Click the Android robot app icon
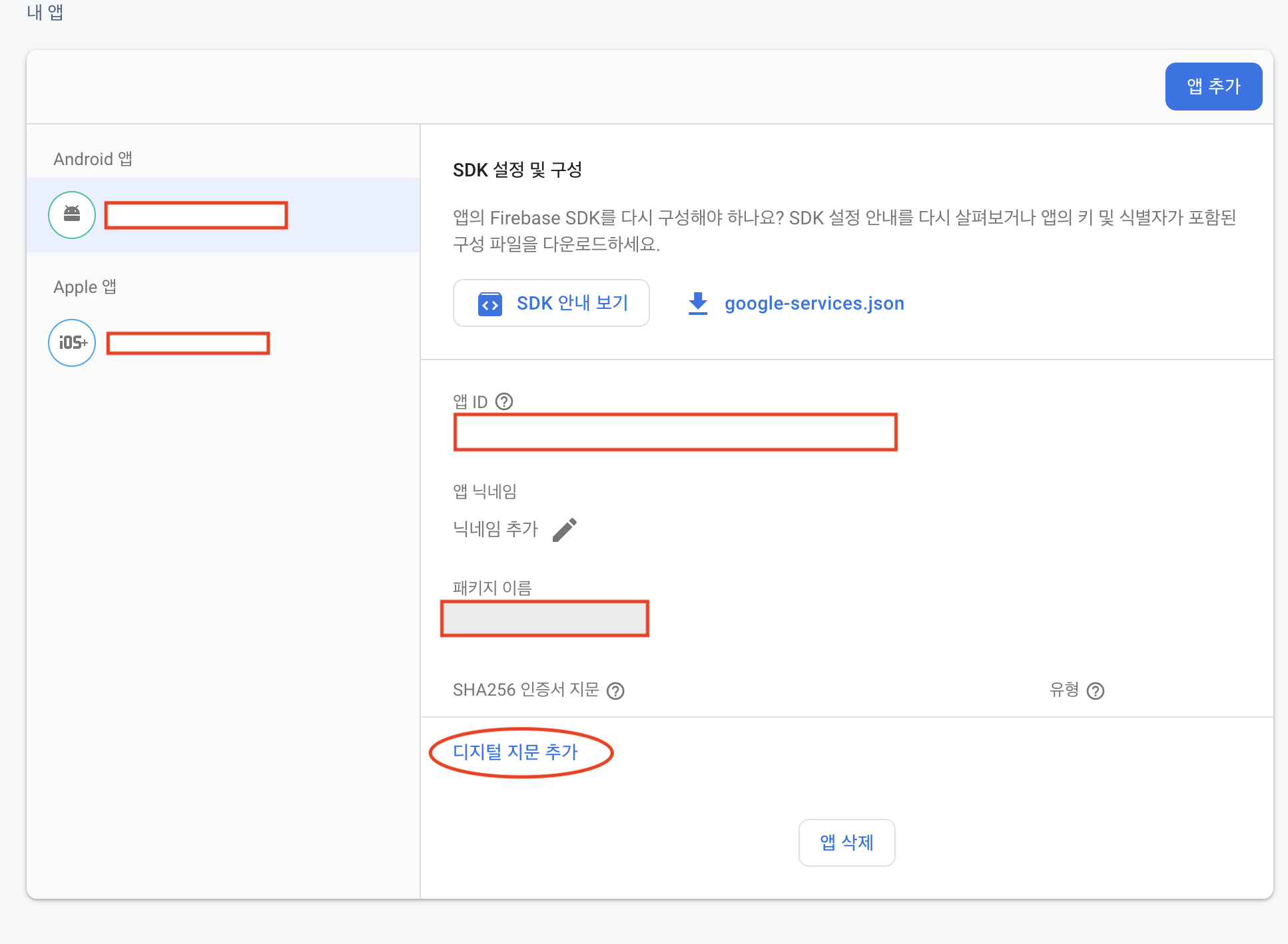The image size is (1288, 944). 72,215
